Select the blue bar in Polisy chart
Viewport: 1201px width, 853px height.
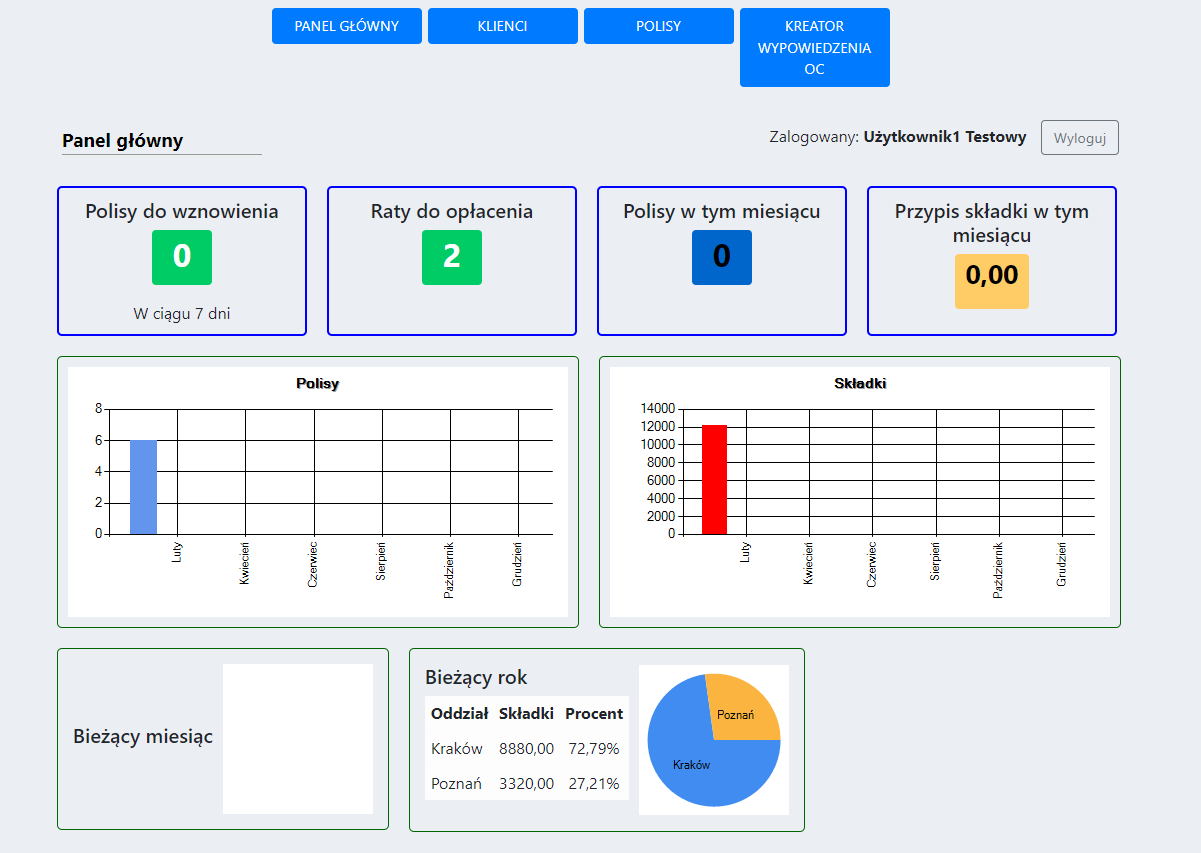[x=143, y=487]
